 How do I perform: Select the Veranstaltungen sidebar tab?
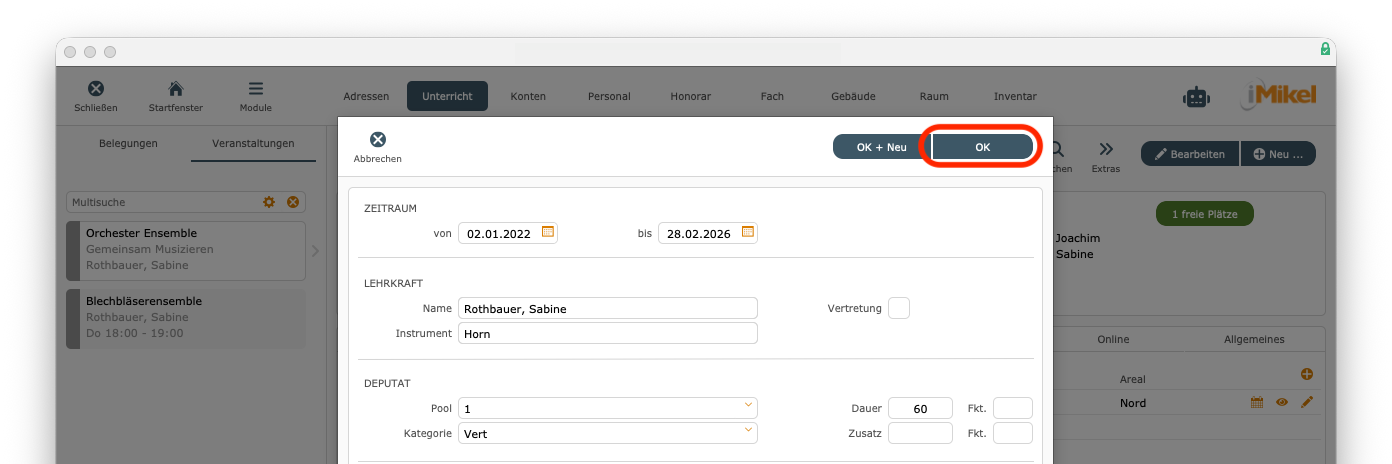coord(253,144)
